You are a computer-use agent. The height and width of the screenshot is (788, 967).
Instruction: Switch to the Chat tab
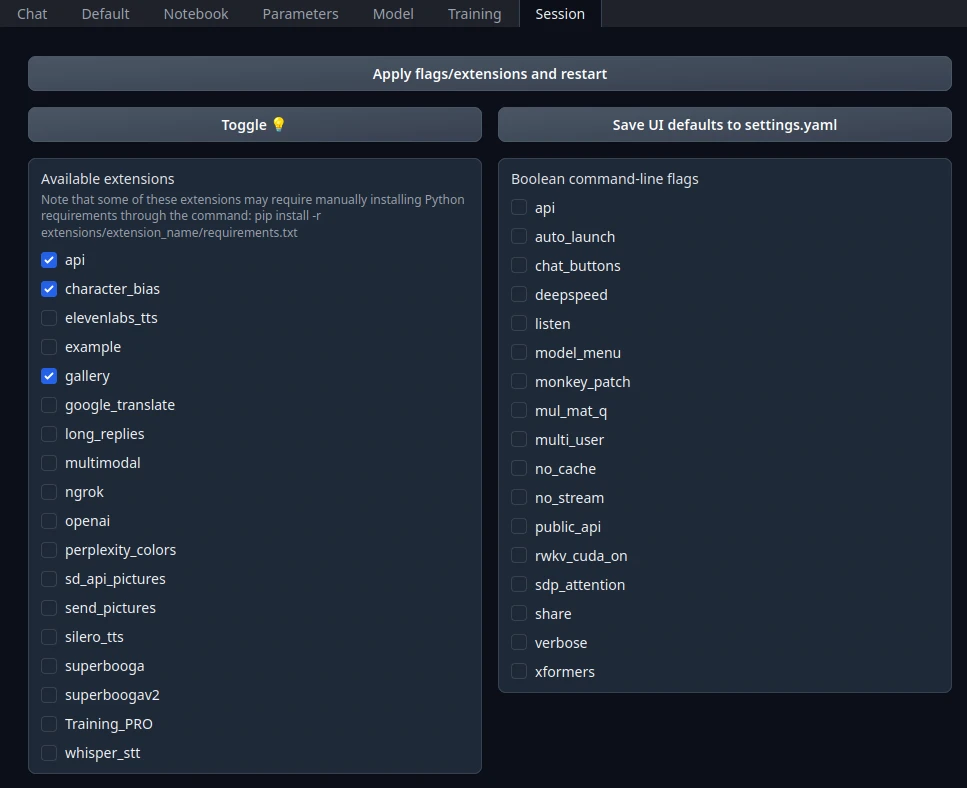click(x=32, y=14)
